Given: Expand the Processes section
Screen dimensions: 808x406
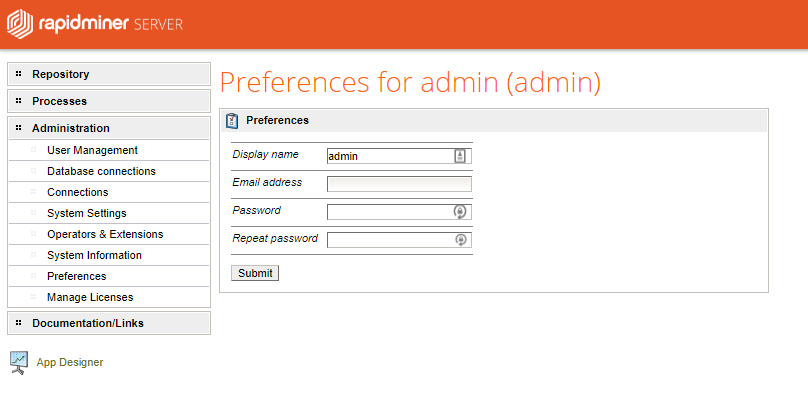Looking at the screenshot, I should pyautogui.click(x=59, y=101).
